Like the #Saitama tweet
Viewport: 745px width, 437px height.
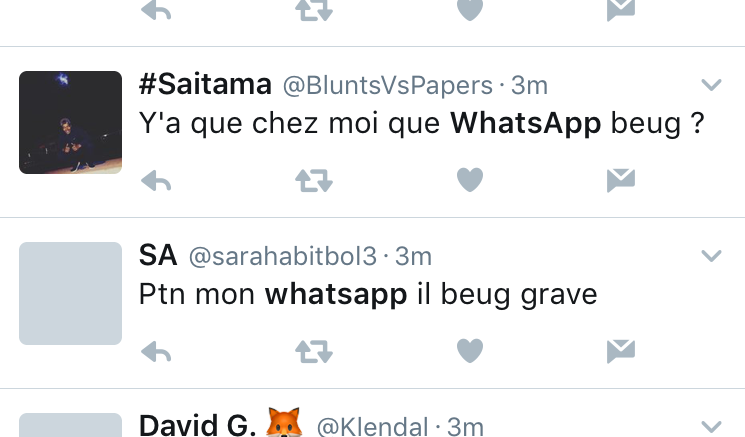(470, 180)
